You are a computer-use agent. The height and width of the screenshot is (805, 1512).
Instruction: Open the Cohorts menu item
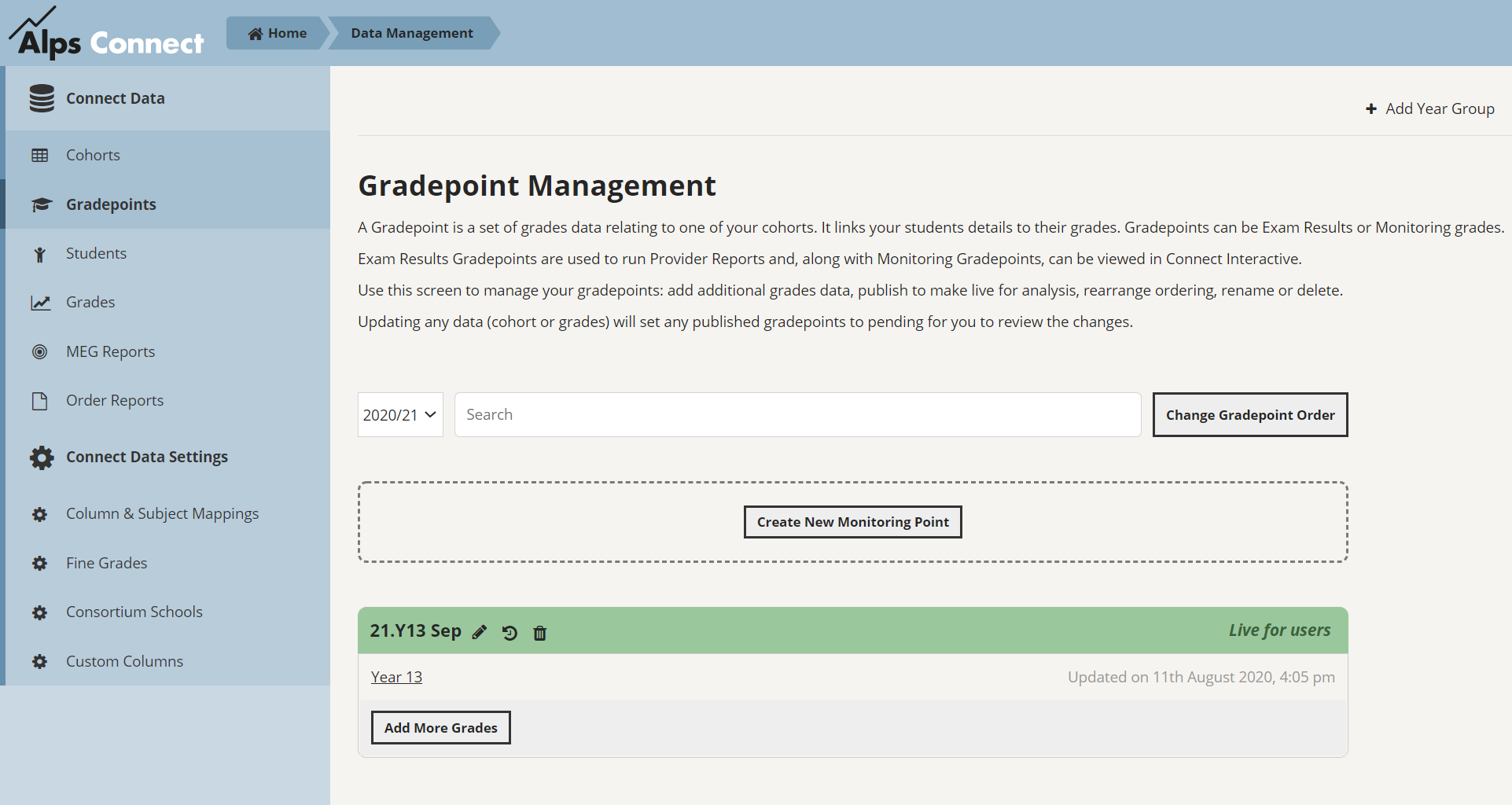pyautogui.click(x=167, y=155)
